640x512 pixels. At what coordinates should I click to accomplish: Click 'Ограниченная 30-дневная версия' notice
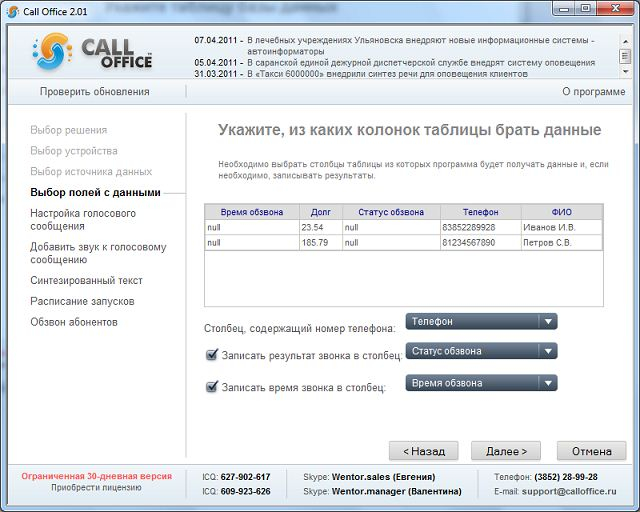pos(97,476)
